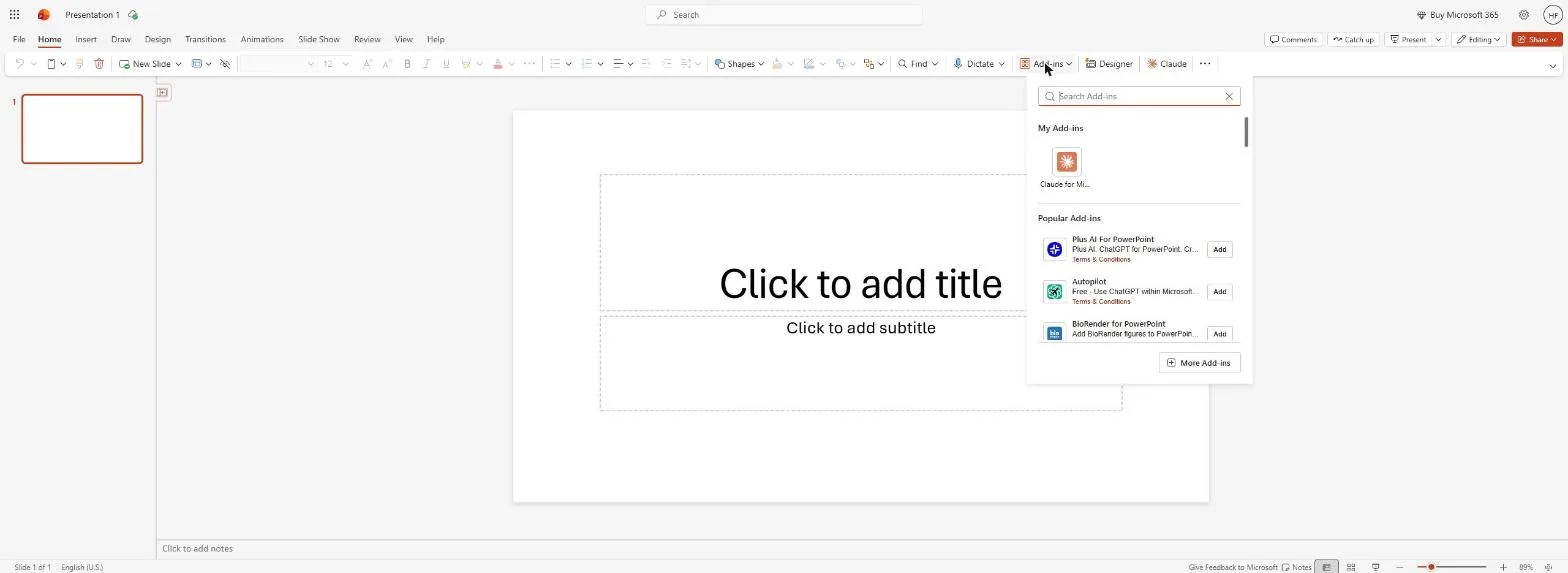Click the add-ins panel scrollbar
The height and width of the screenshot is (573, 1568).
pos(1246,132)
